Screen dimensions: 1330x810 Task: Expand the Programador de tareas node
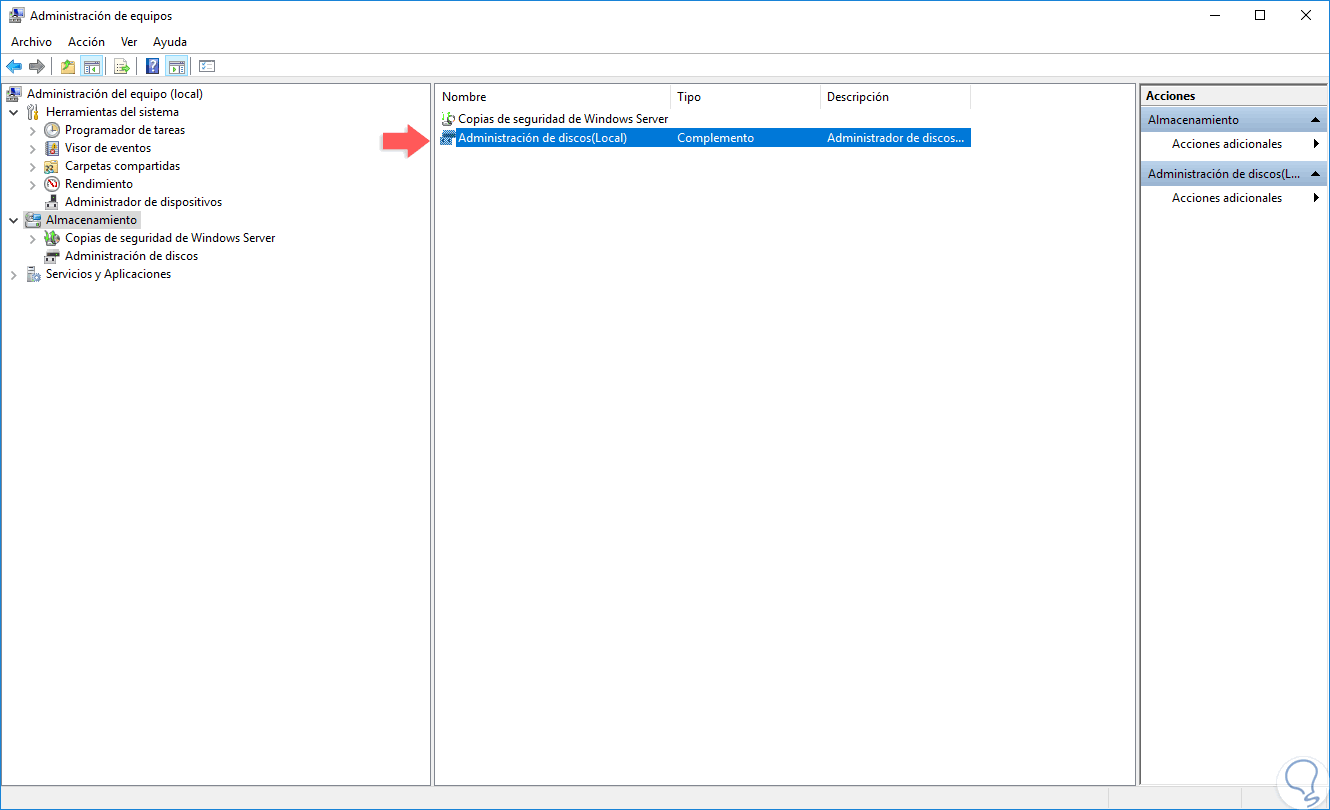pos(33,130)
